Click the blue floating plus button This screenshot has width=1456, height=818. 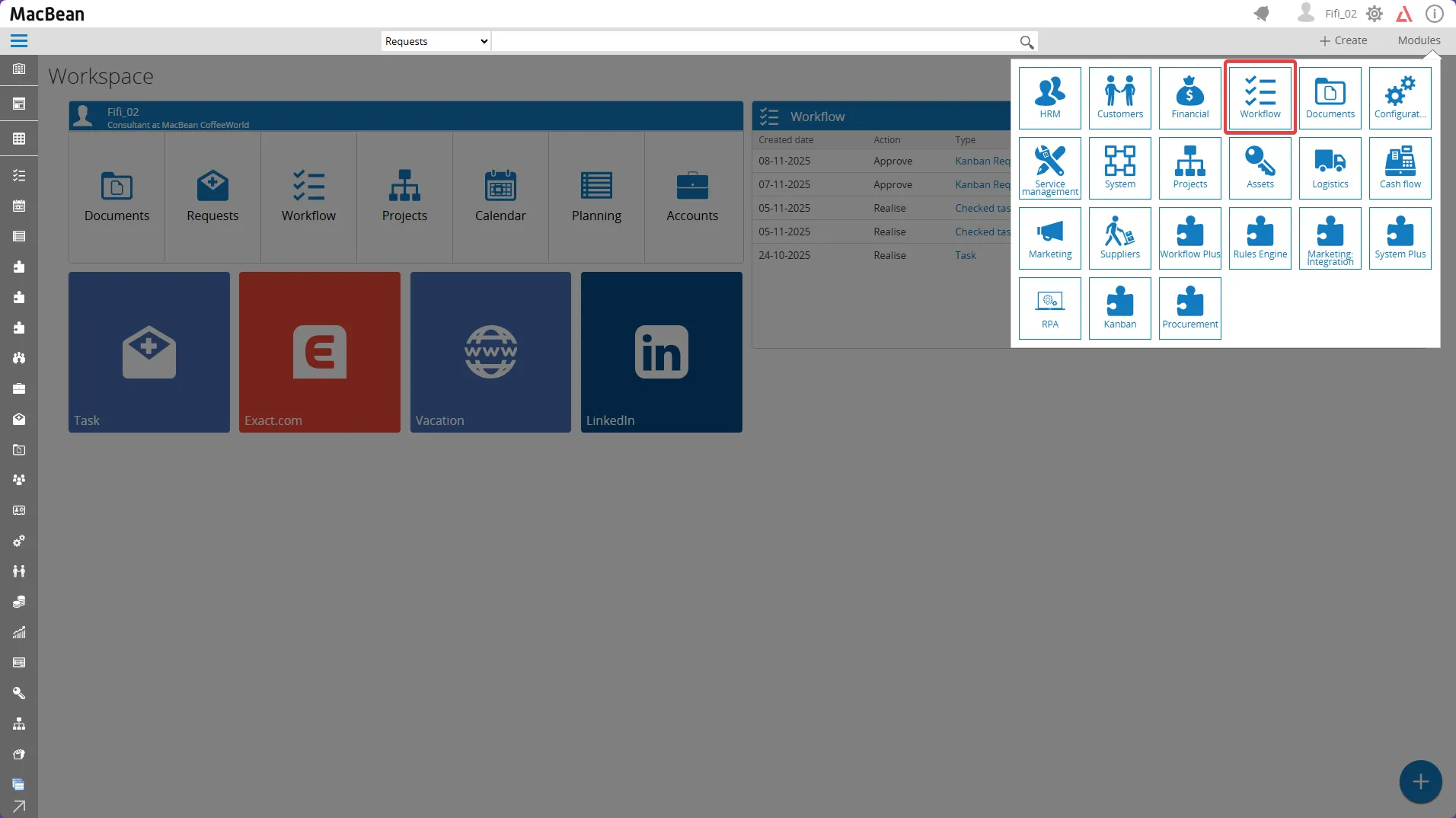point(1419,781)
